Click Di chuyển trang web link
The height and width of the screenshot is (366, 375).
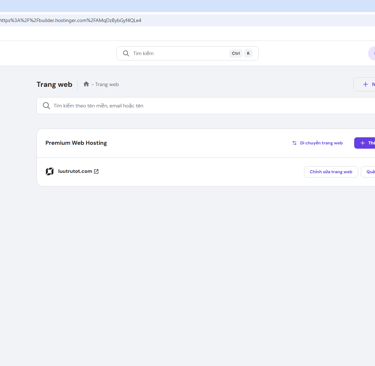[321, 143]
